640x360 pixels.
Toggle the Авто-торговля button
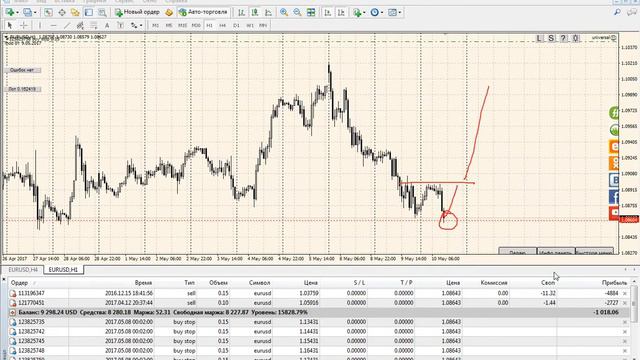click(203, 12)
